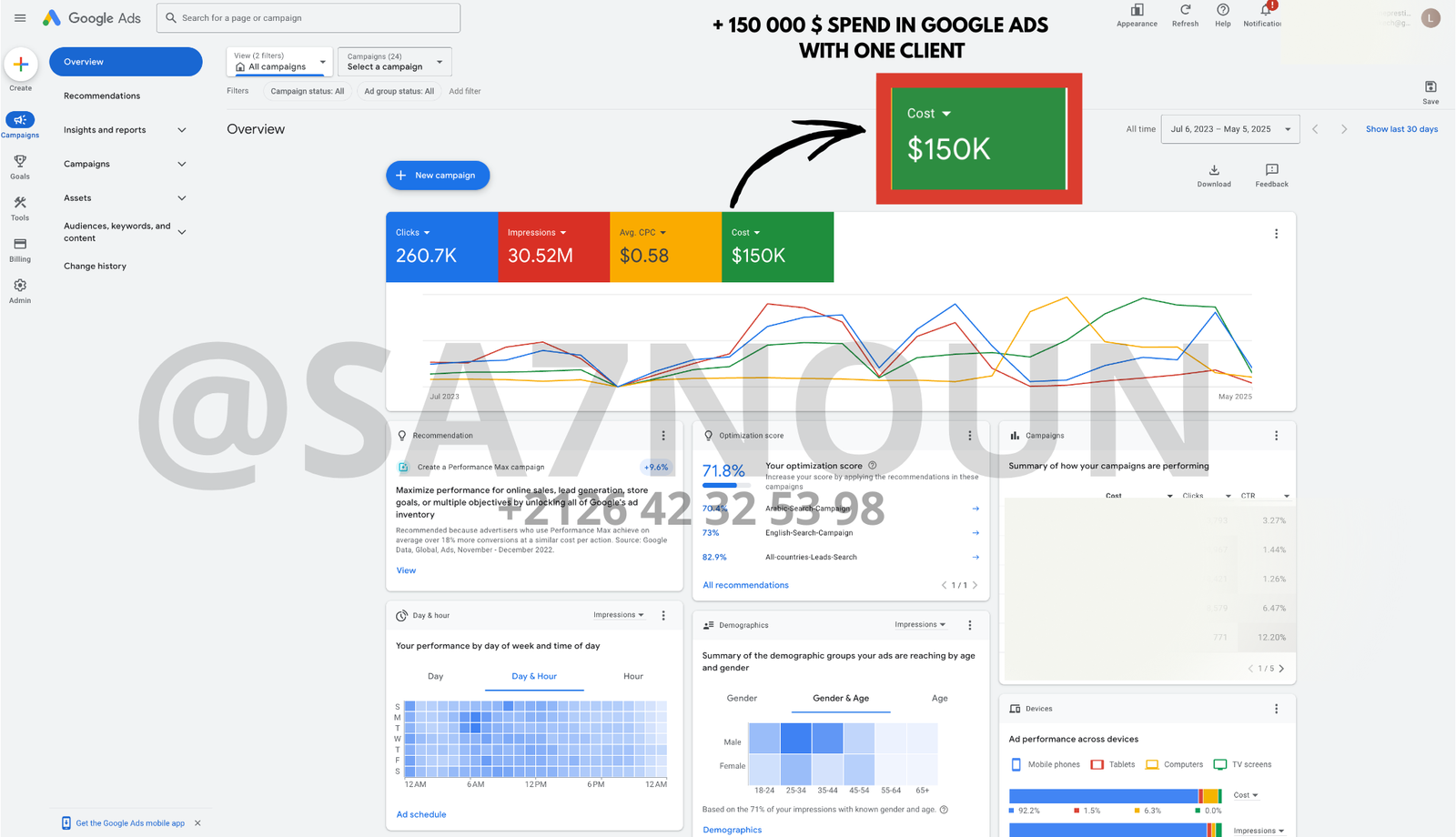
Task: Open the All campaigns view dropdown
Action: click(x=279, y=61)
